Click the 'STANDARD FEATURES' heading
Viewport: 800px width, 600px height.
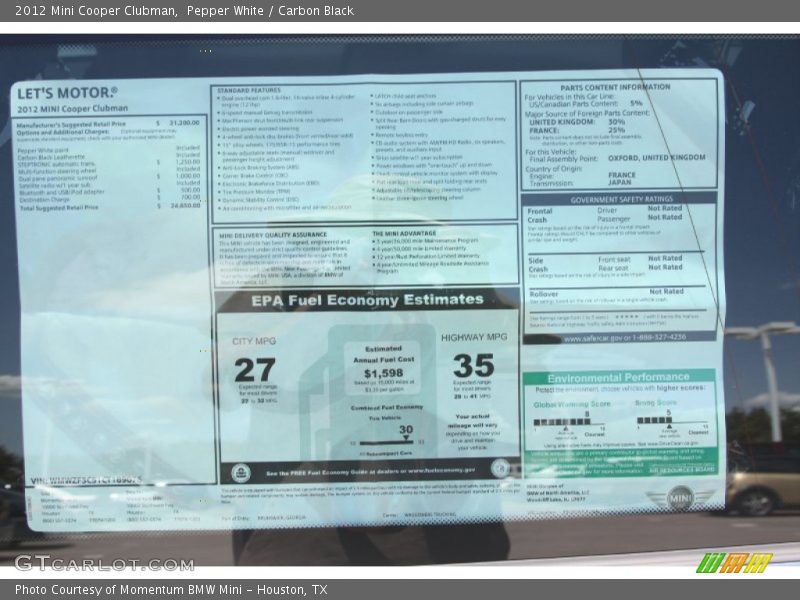coord(249,90)
